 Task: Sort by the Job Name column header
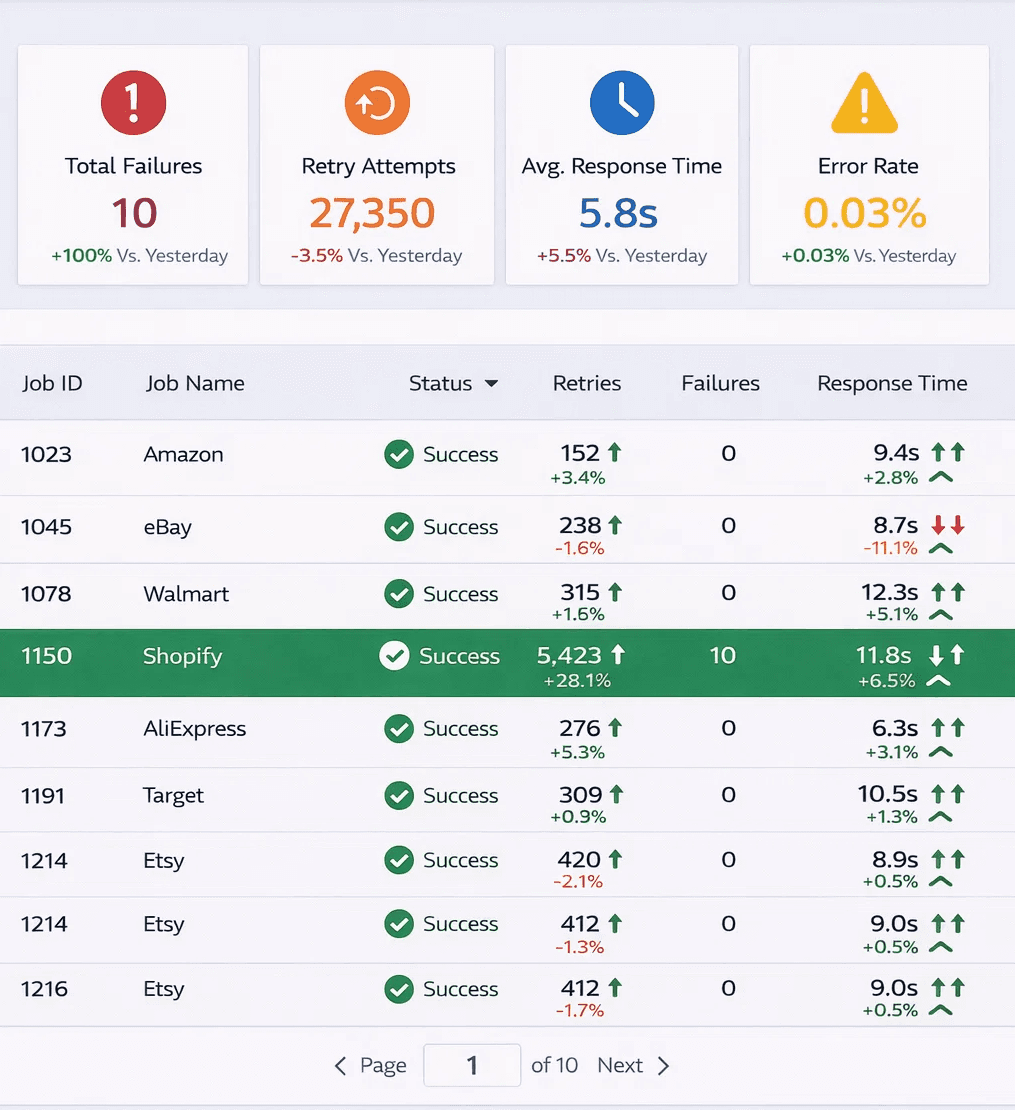point(195,383)
